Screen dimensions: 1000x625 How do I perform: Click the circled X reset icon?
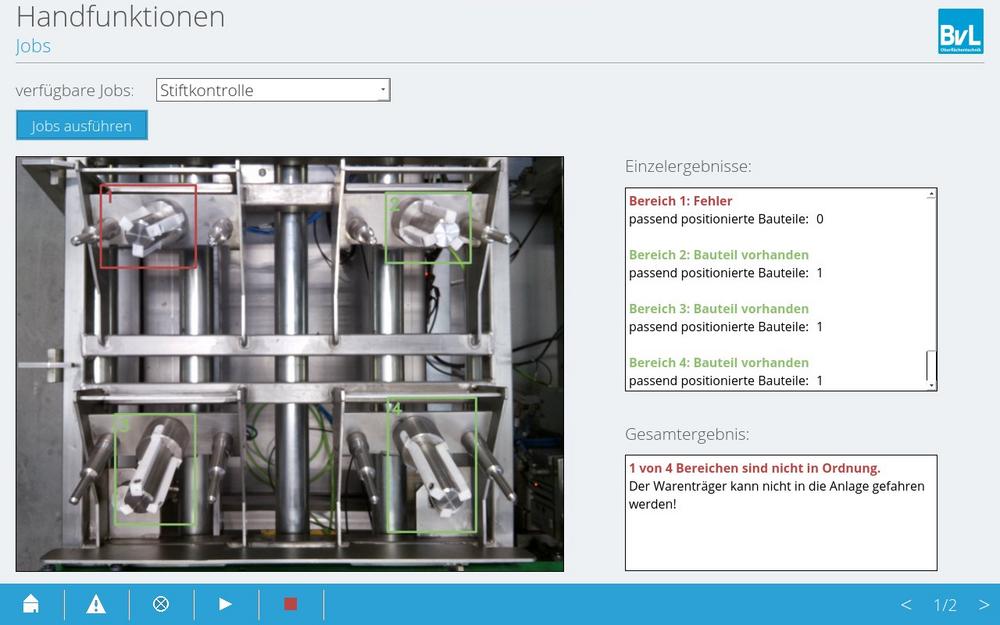coord(161,603)
